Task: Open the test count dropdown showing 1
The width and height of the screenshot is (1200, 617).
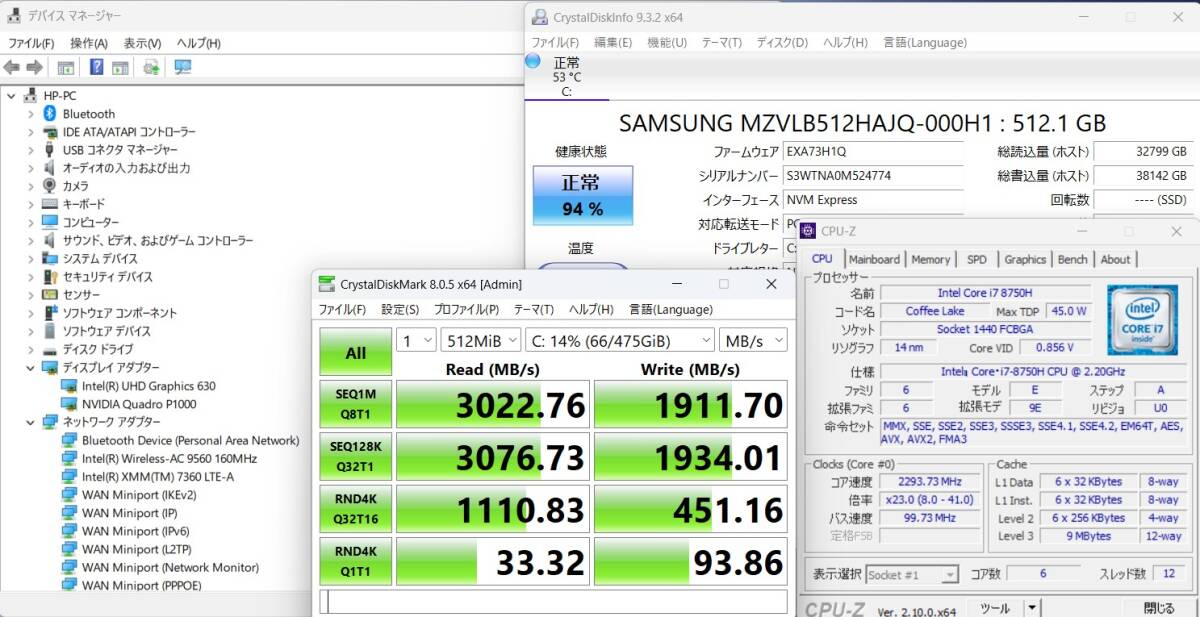Action: coord(416,341)
